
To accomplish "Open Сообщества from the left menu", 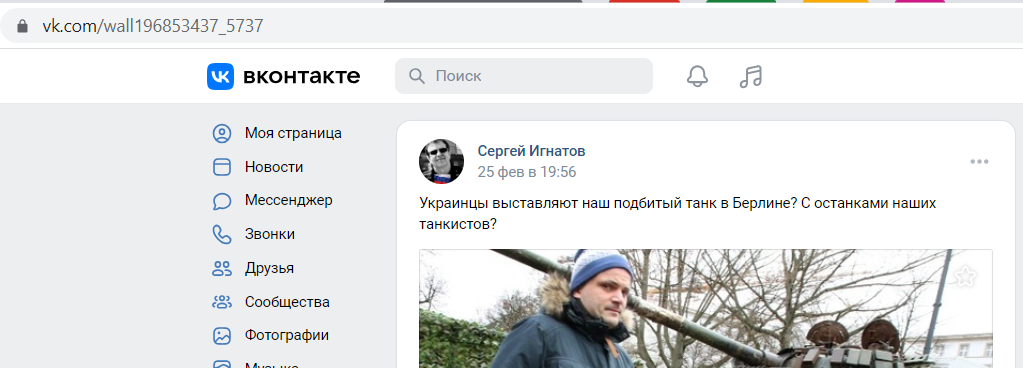I will coord(287,302).
